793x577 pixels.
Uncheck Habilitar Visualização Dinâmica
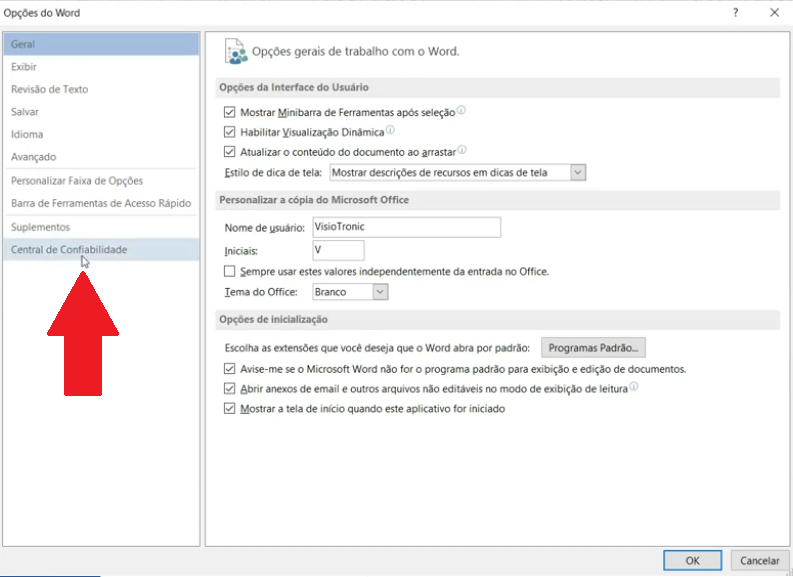pyautogui.click(x=230, y=132)
